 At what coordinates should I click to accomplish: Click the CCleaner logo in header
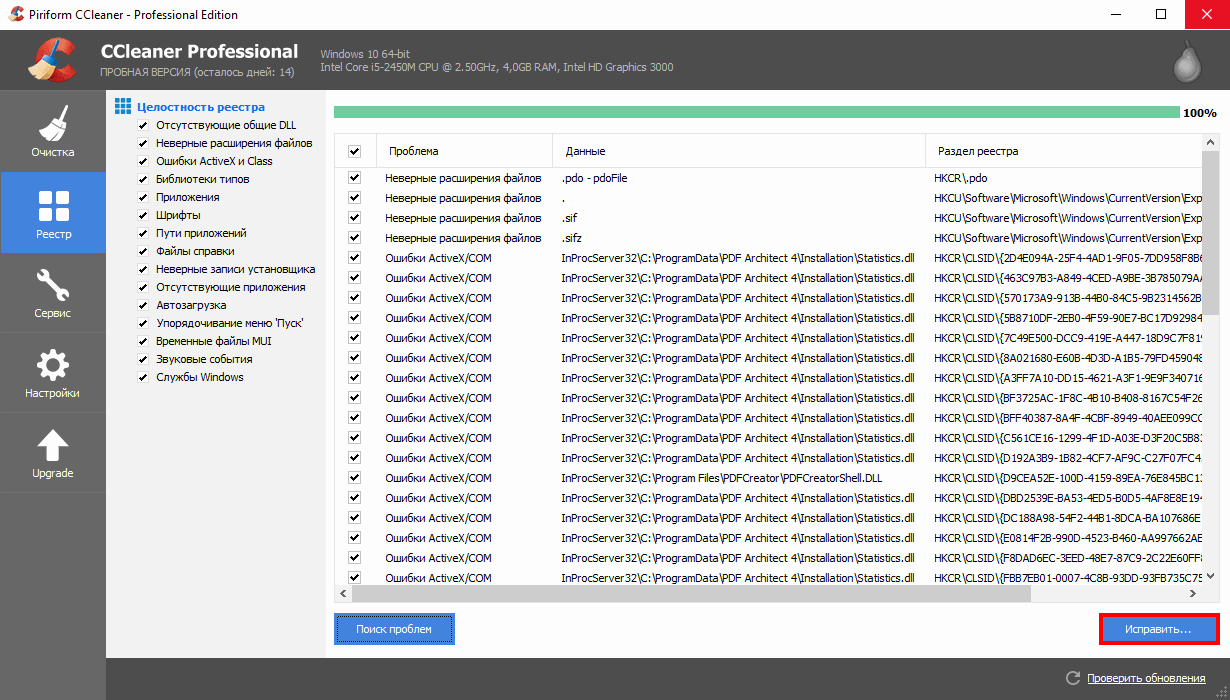pos(52,60)
